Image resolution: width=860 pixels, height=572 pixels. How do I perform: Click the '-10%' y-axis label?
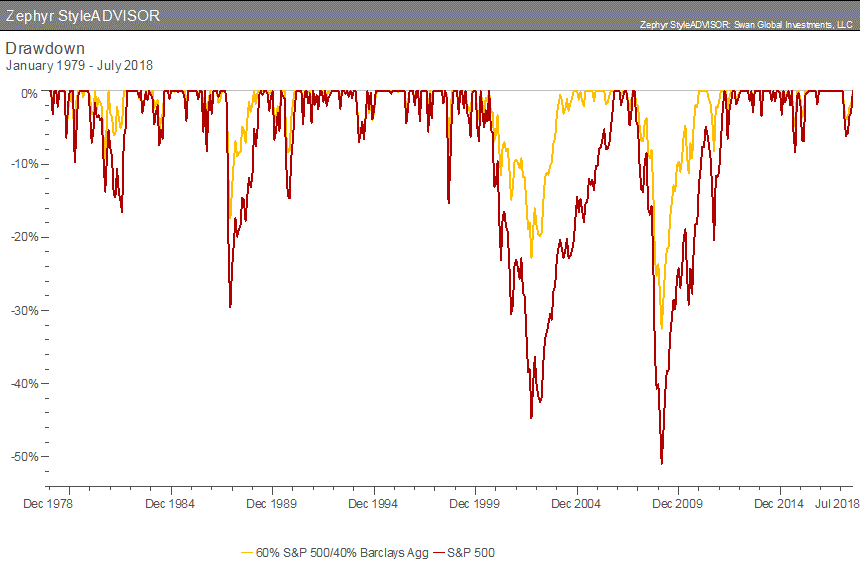[x=25, y=164]
